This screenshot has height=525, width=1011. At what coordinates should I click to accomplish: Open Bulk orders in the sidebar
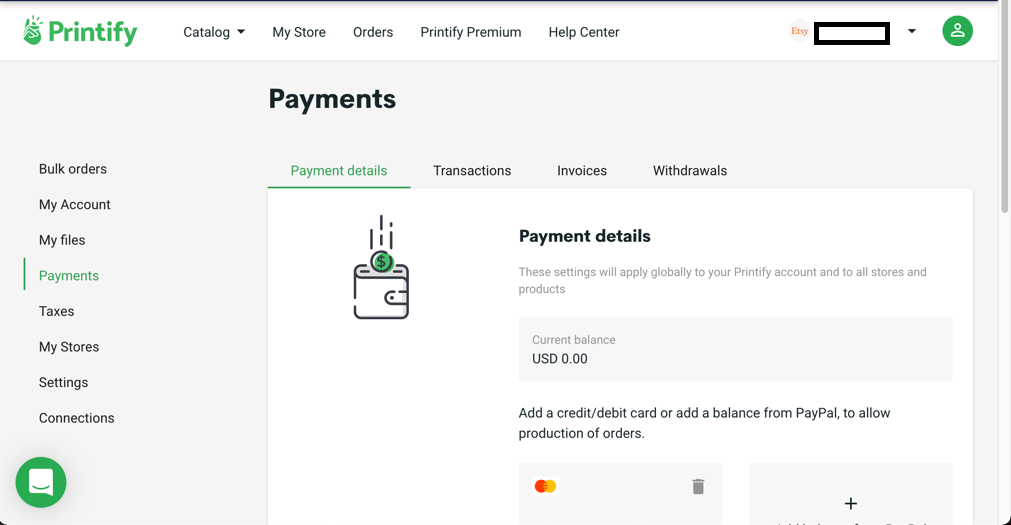tap(73, 169)
